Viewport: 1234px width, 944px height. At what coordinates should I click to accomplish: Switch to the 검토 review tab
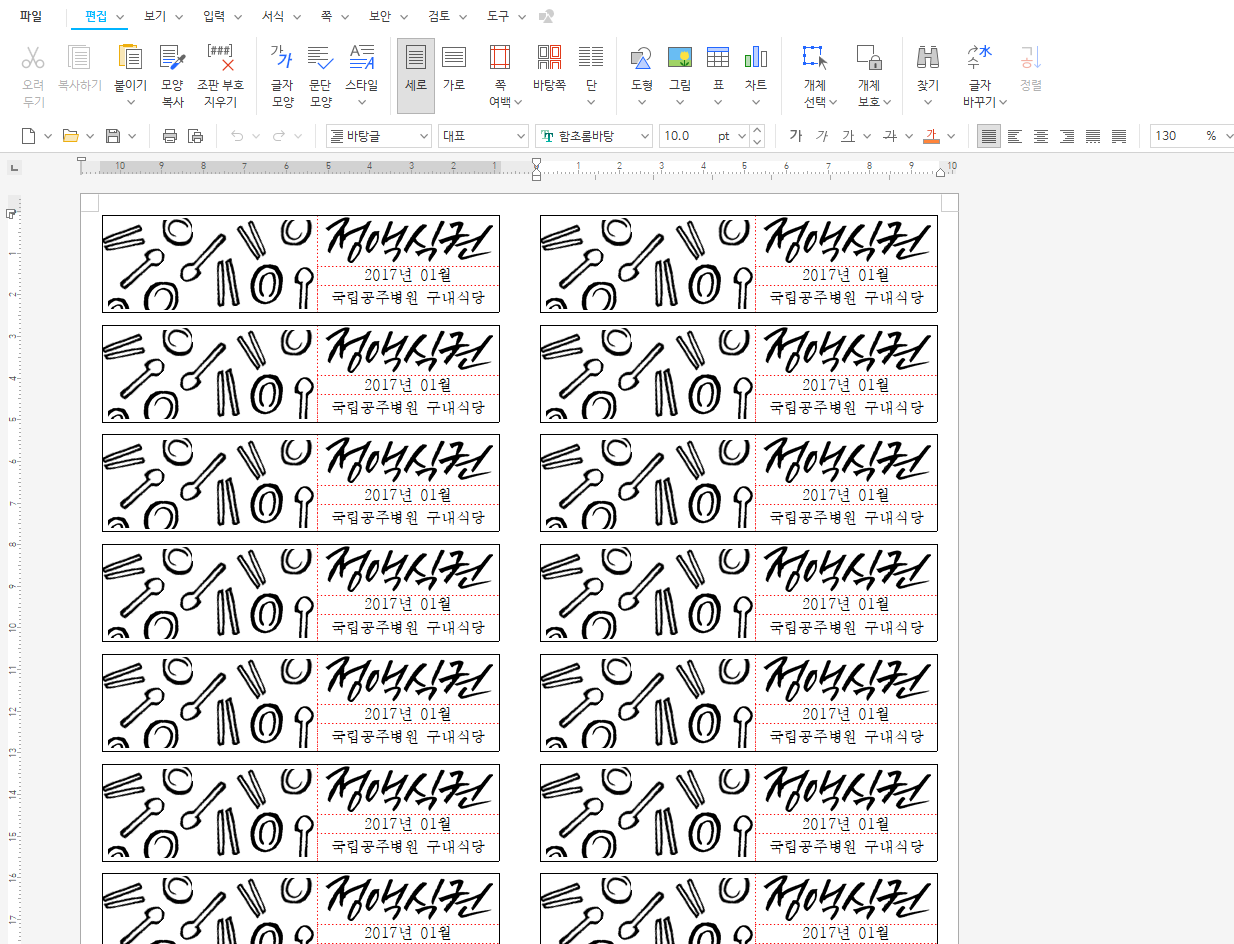(439, 16)
